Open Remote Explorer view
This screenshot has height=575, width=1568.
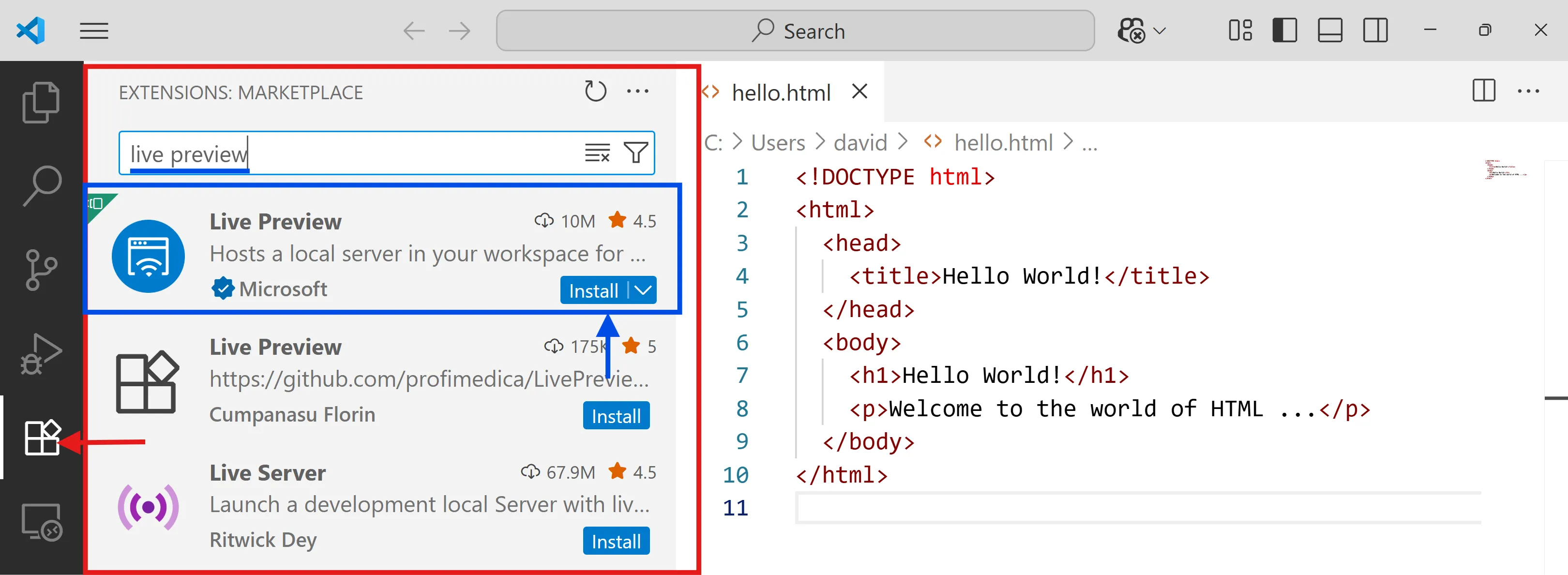tap(41, 521)
